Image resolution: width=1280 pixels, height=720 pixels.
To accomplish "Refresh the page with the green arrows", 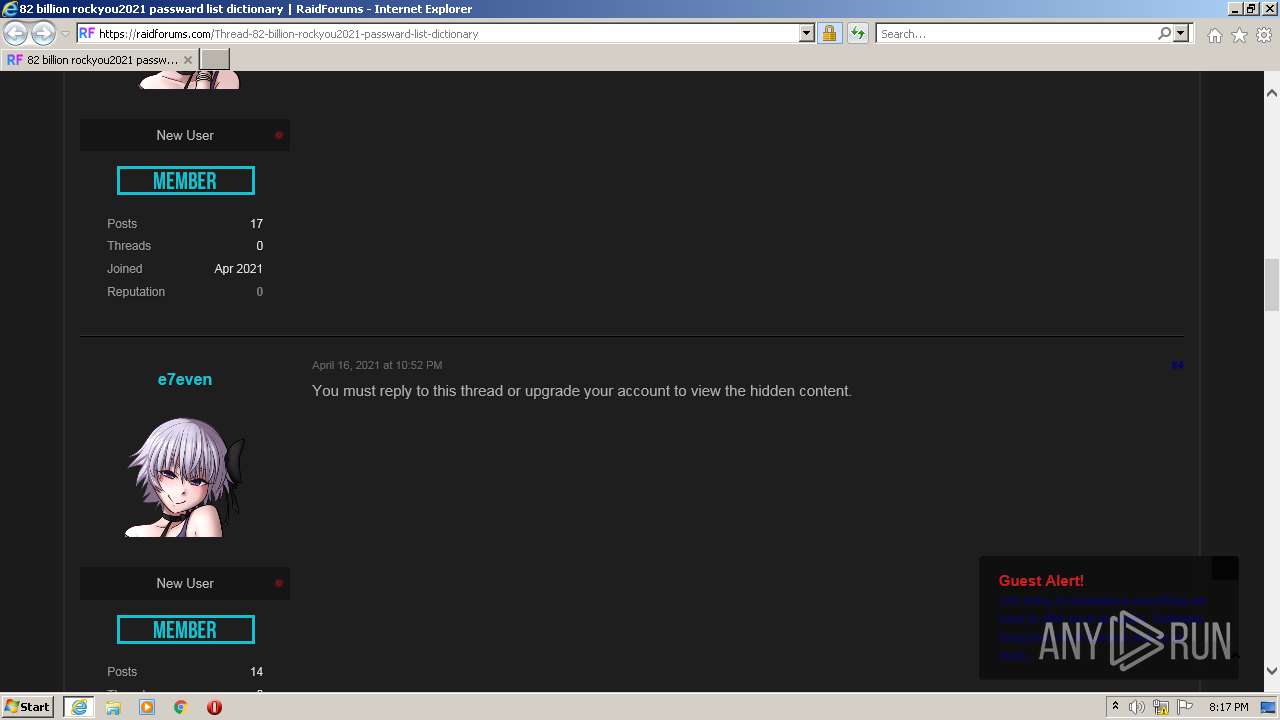I will (x=857, y=33).
